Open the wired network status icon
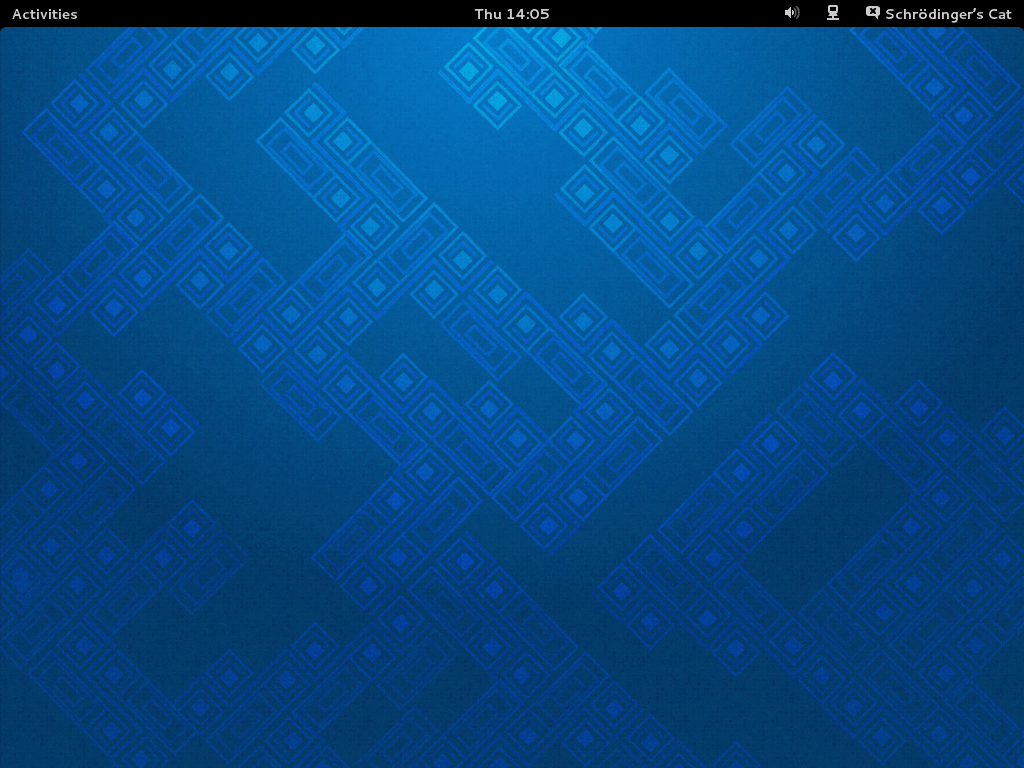The height and width of the screenshot is (768, 1024). click(832, 13)
